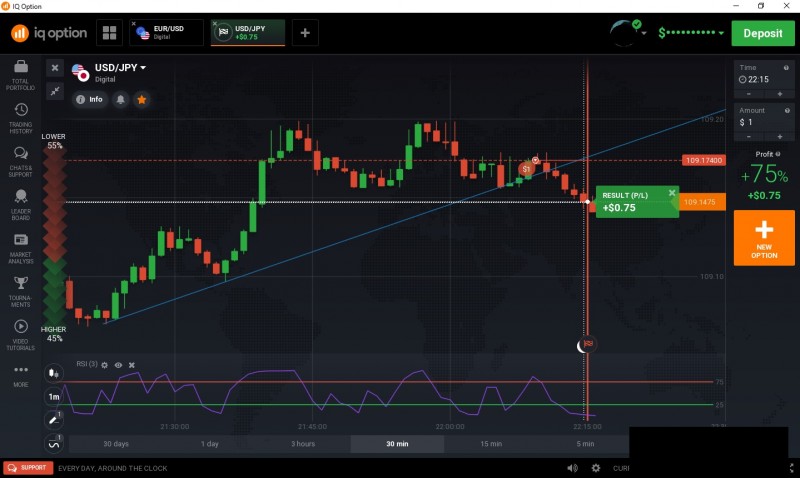This screenshot has height=478, width=800.
Task: Increase the expiration Time
Action: 780,94
